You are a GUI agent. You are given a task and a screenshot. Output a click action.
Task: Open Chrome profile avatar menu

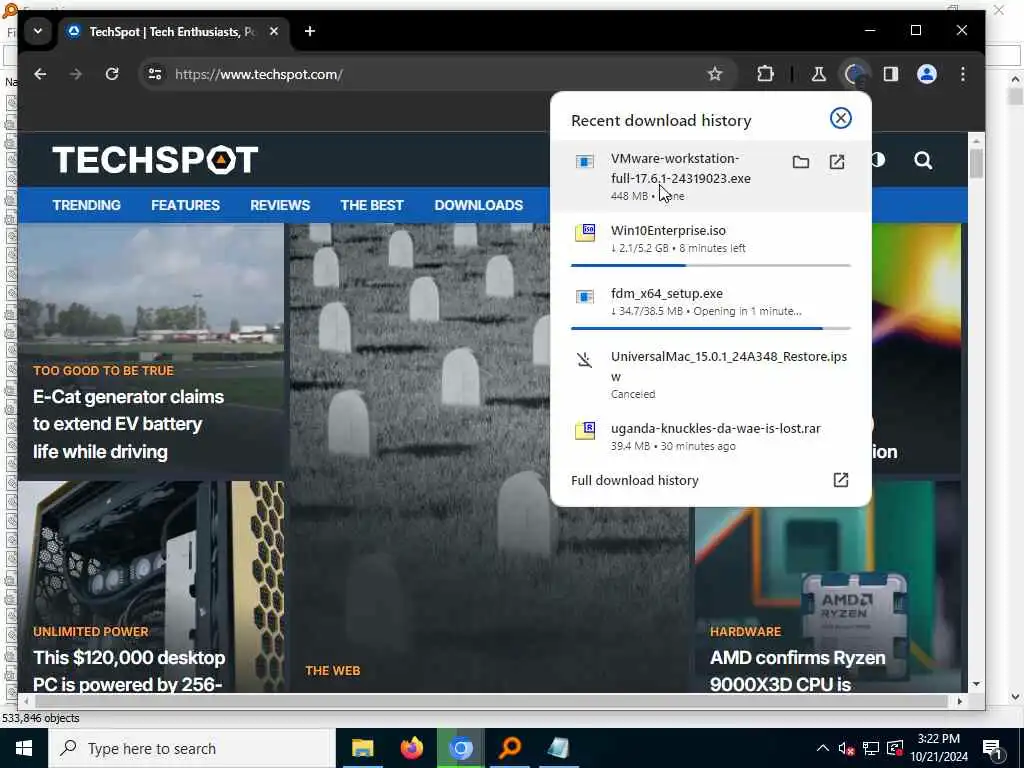[927, 74]
